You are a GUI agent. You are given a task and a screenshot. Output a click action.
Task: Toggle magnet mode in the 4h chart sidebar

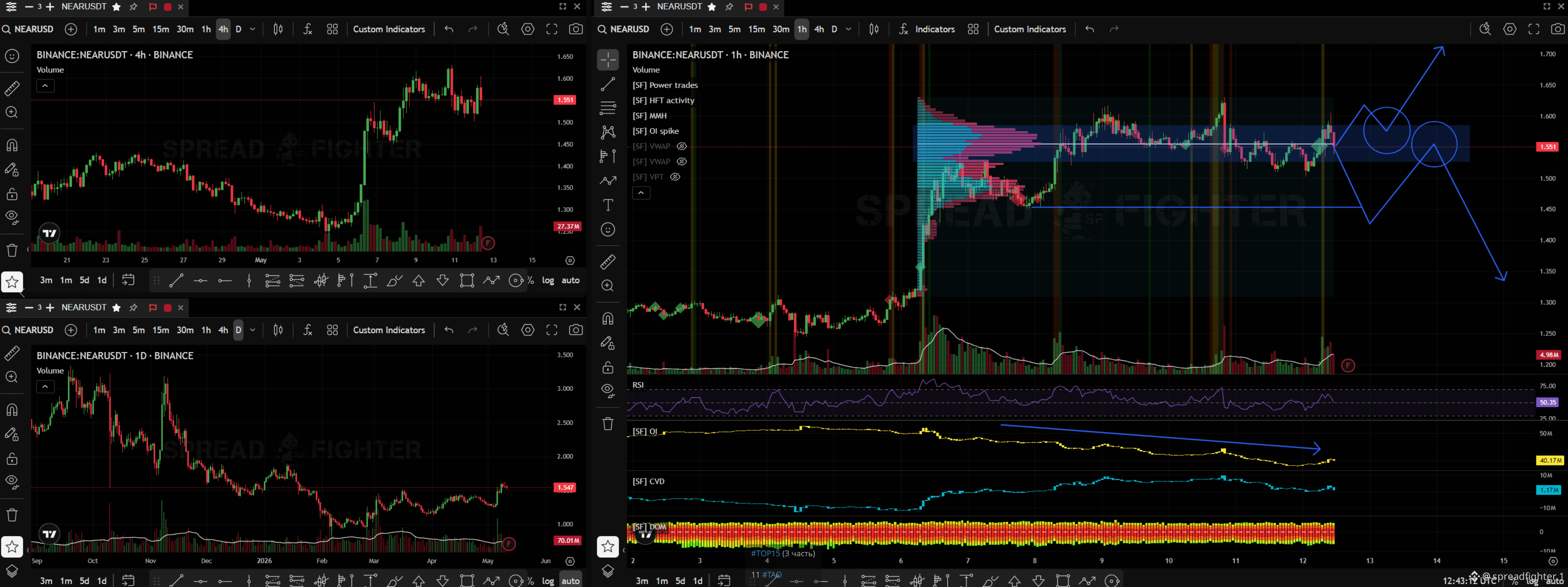pyautogui.click(x=11, y=145)
